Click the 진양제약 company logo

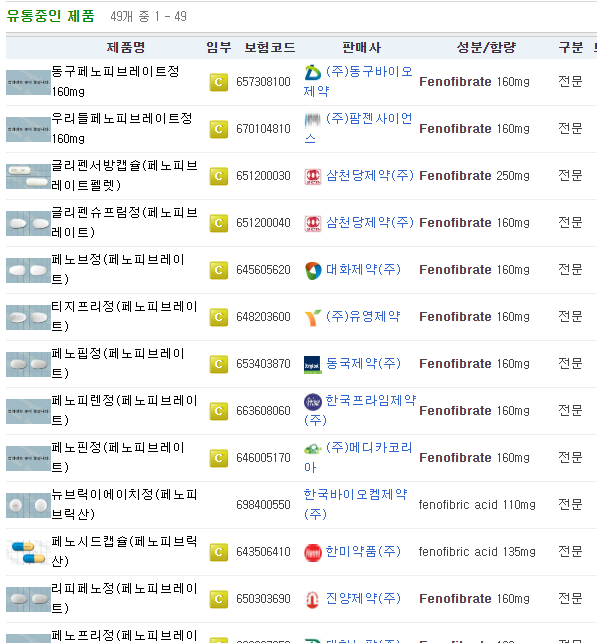[313, 599]
